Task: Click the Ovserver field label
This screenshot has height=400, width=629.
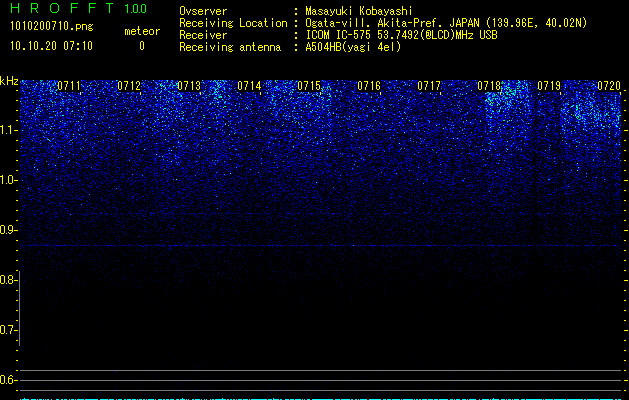Action: click(x=203, y=11)
